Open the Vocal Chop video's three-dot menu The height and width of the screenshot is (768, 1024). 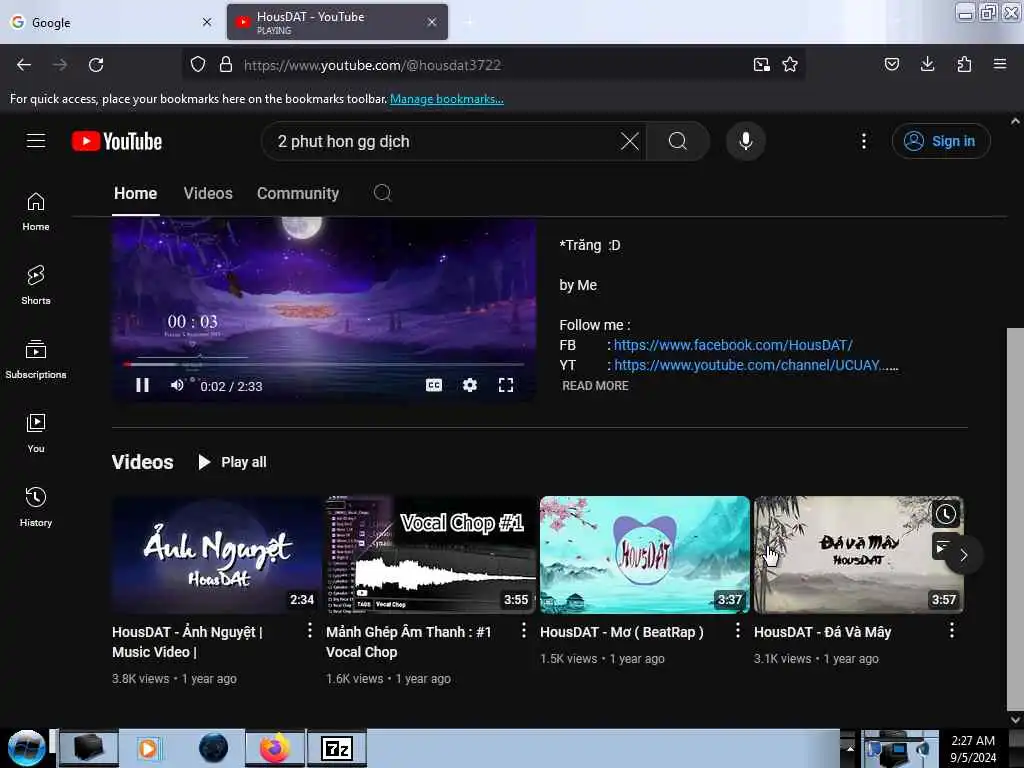(524, 630)
